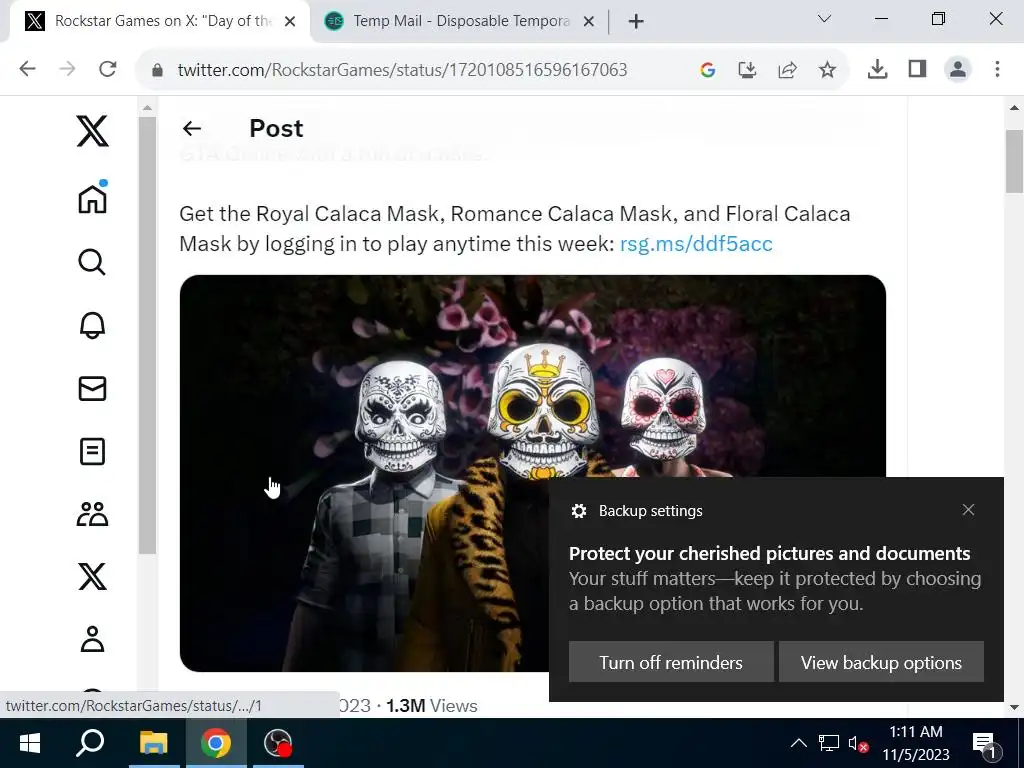Screen dimensions: 1024x768
Task: Open Profile person icon in sidebar
Action: point(92,639)
